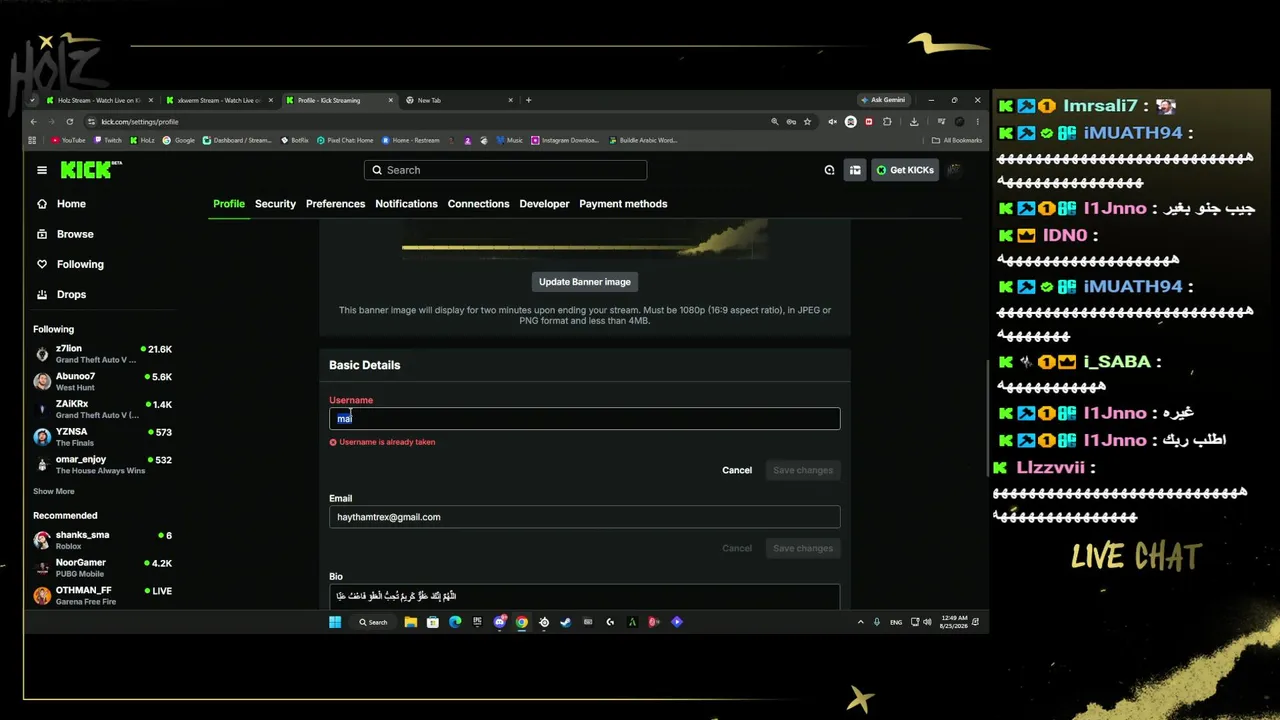Image resolution: width=1280 pixels, height=720 pixels.
Task: Open the Notifications settings tab
Action: tap(406, 204)
